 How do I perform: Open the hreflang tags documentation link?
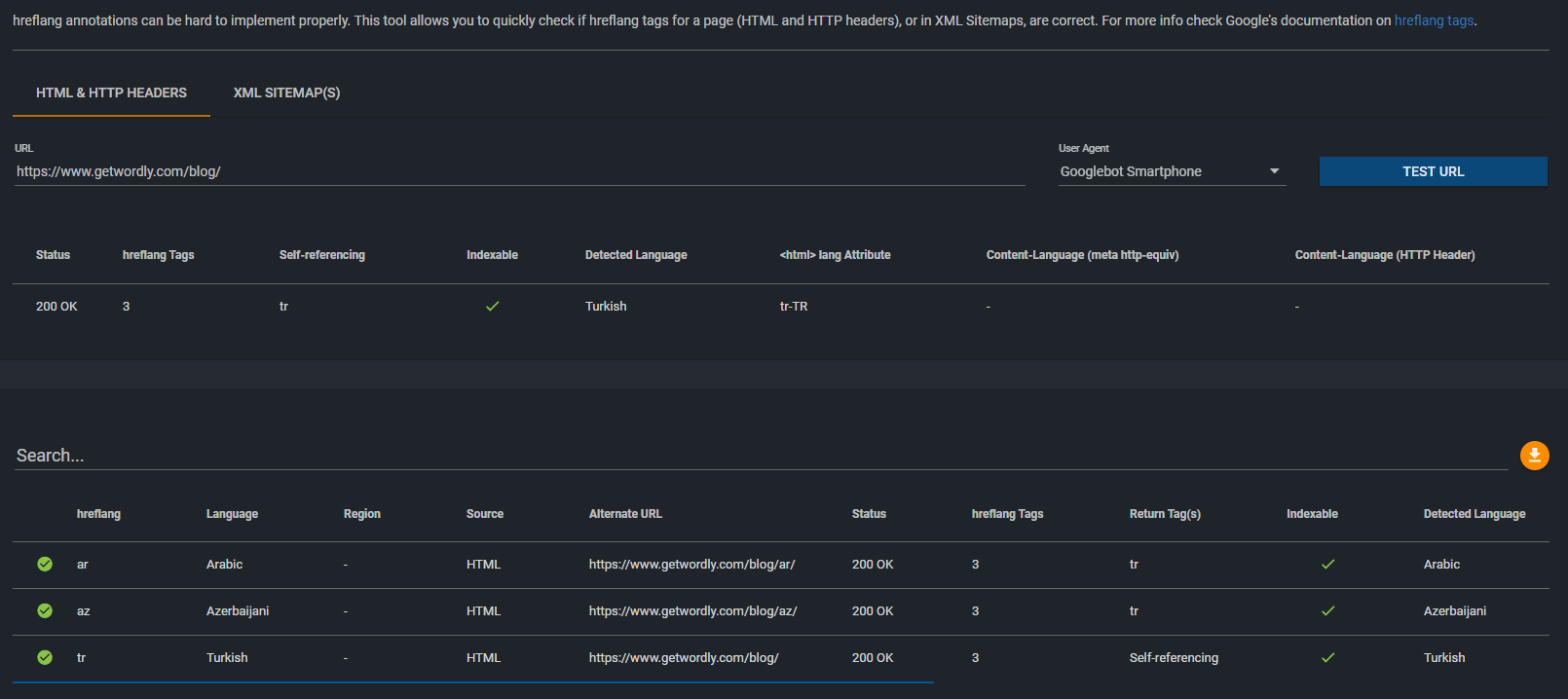[1434, 20]
